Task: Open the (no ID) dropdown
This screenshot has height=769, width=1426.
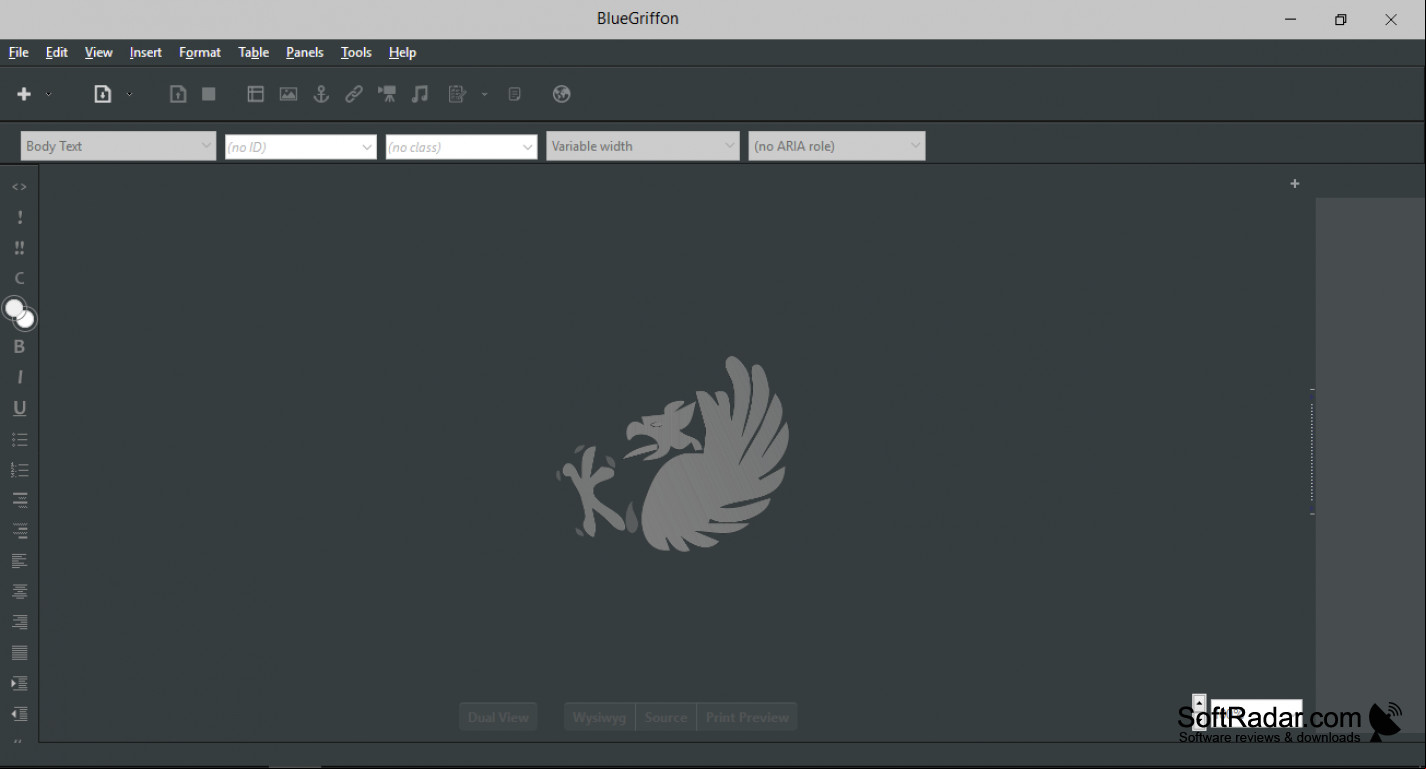Action: click(301, 147)
